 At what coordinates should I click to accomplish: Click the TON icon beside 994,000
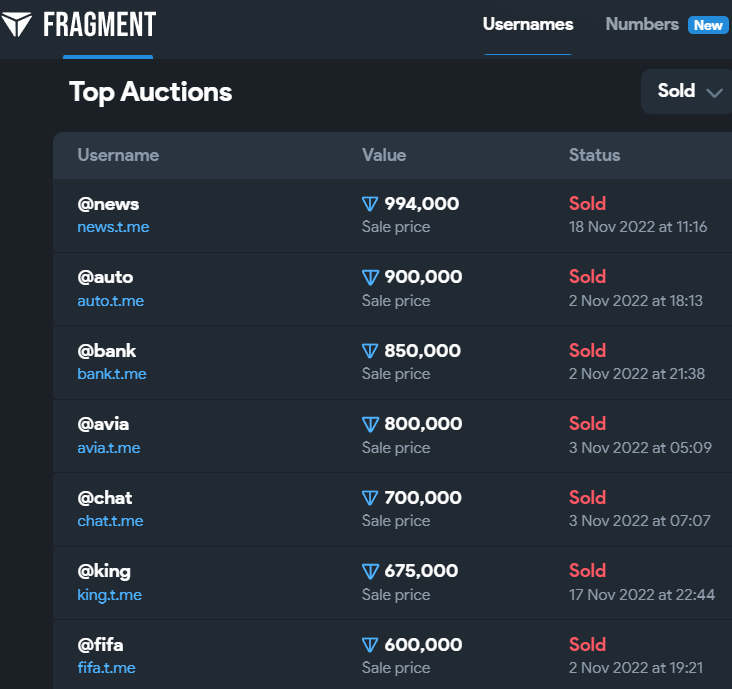370,204
